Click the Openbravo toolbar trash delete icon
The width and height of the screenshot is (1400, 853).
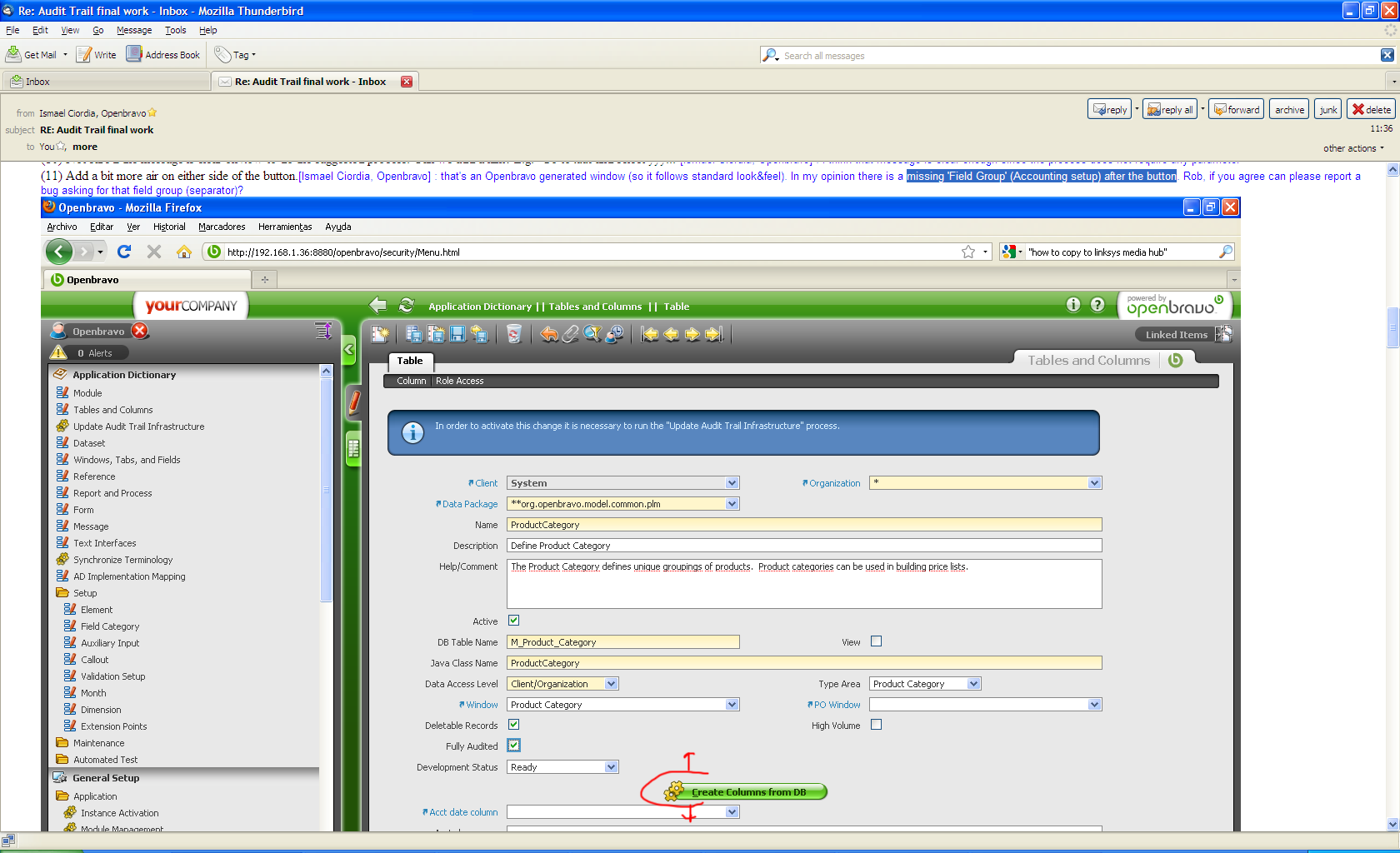pos(514,334)
